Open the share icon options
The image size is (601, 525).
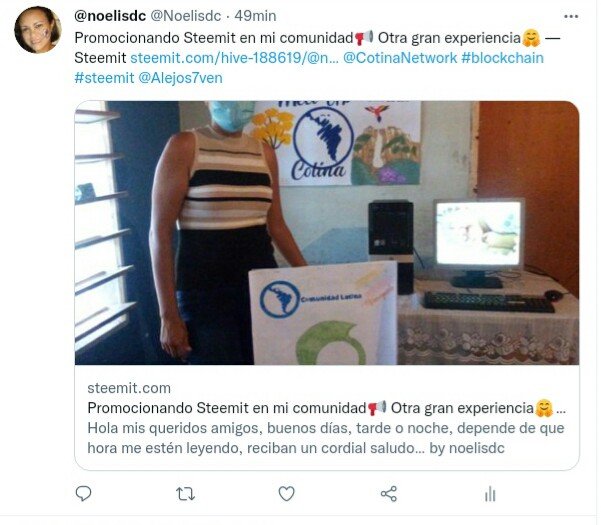[389, 494]
